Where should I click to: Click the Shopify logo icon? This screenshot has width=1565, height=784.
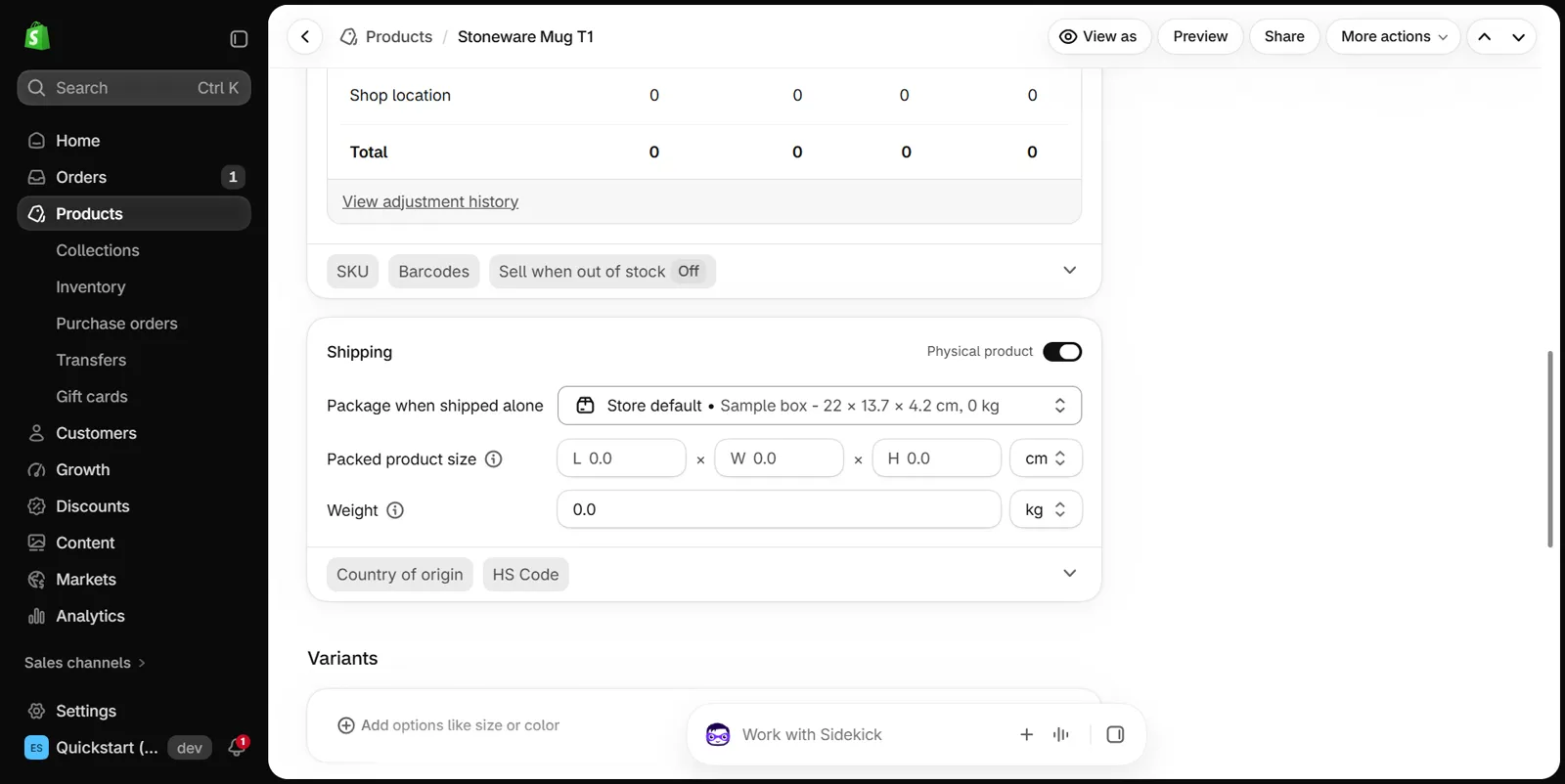tap(37, 37)
